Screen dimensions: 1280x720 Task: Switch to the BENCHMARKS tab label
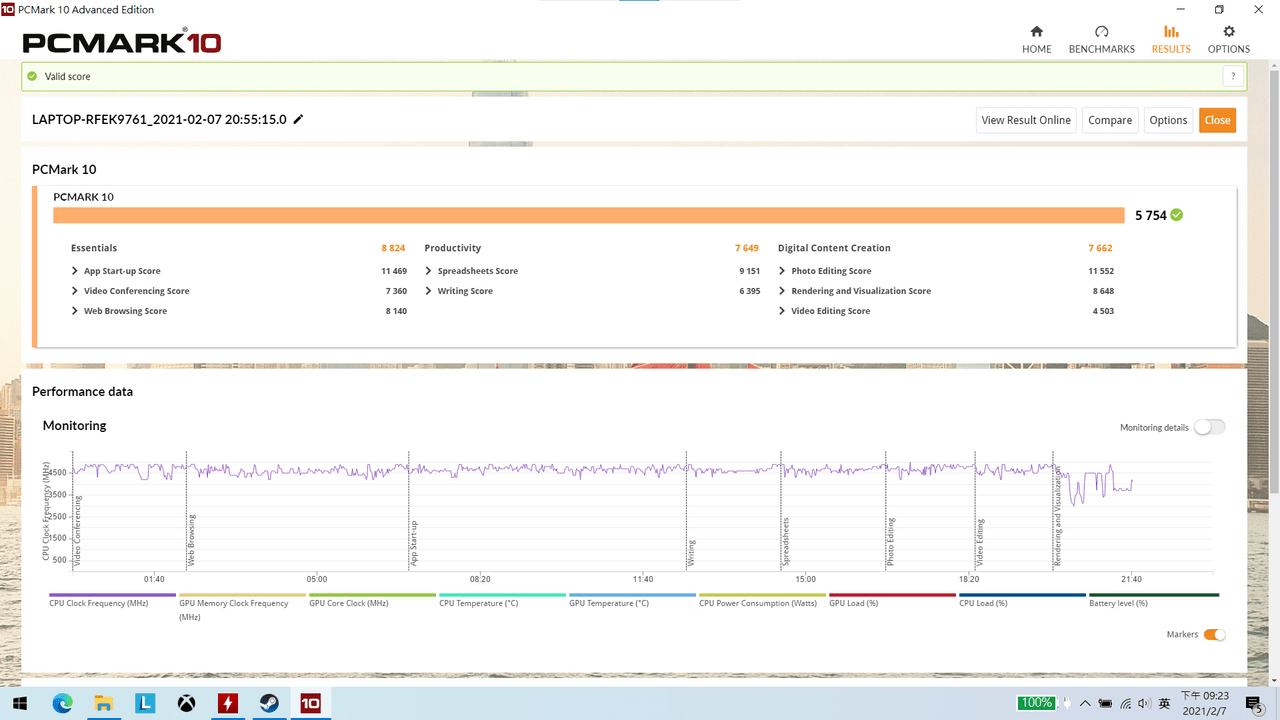(x=1102, y=49)
